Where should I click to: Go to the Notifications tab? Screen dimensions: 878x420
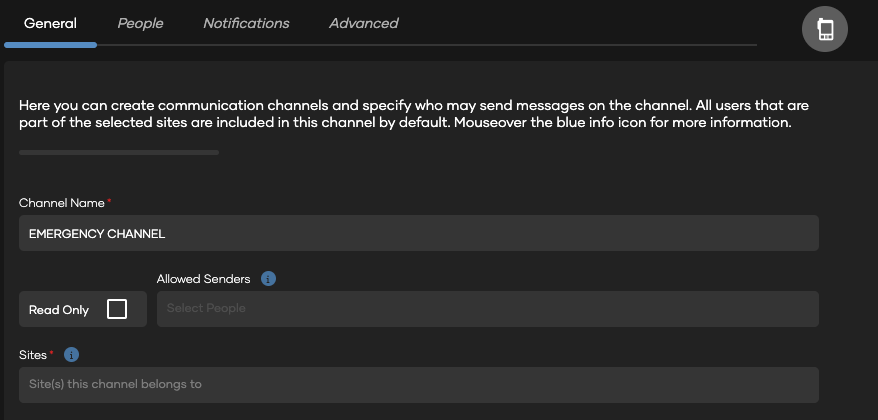pos(246,24)
